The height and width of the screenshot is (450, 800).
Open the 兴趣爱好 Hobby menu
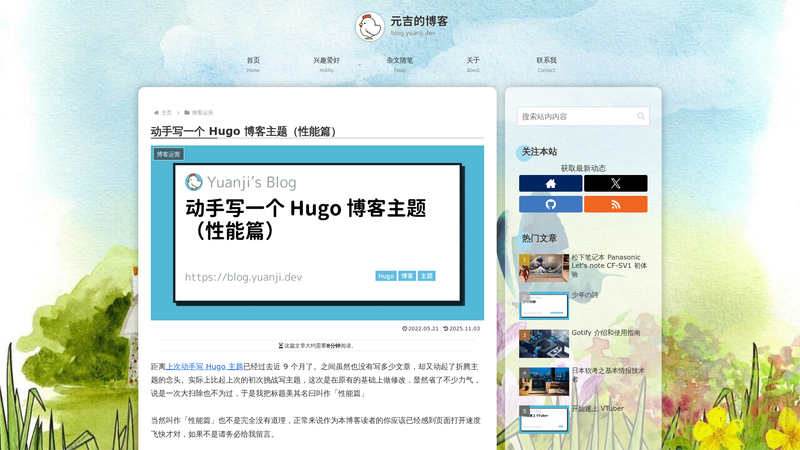(x=327, y=64)
